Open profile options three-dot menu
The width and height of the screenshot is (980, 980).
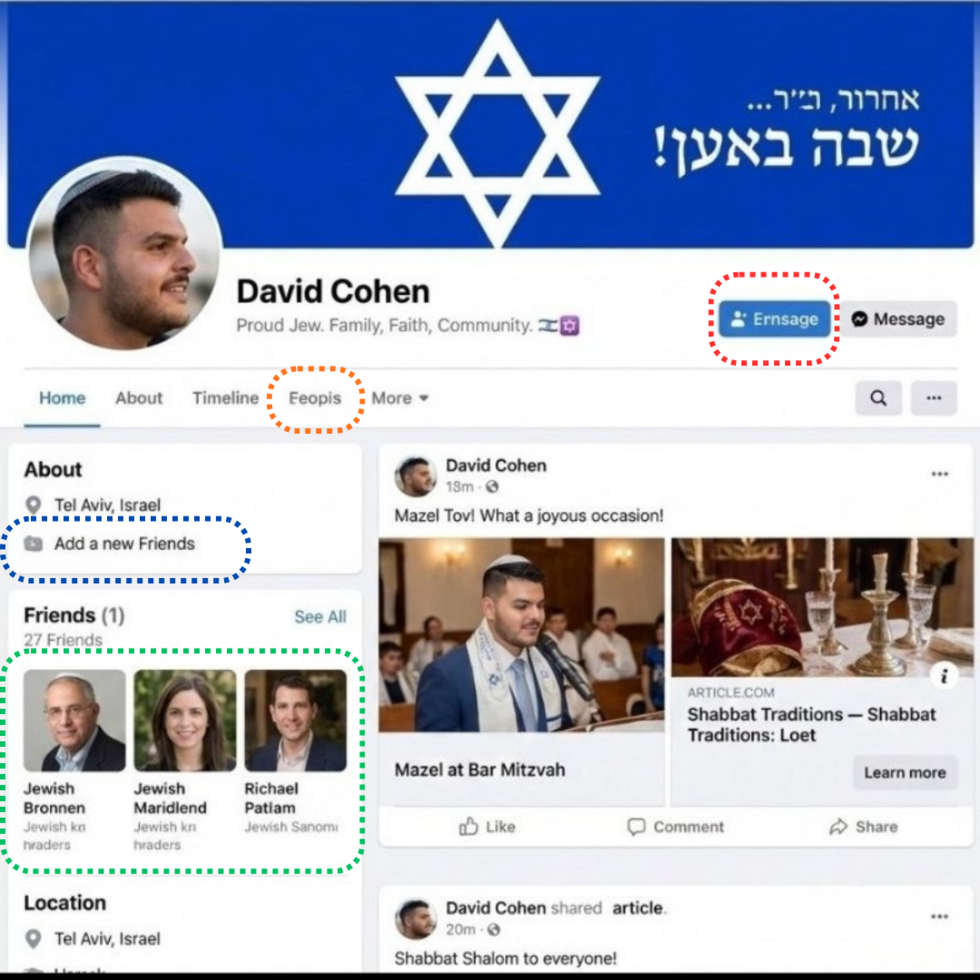[934, 398]
